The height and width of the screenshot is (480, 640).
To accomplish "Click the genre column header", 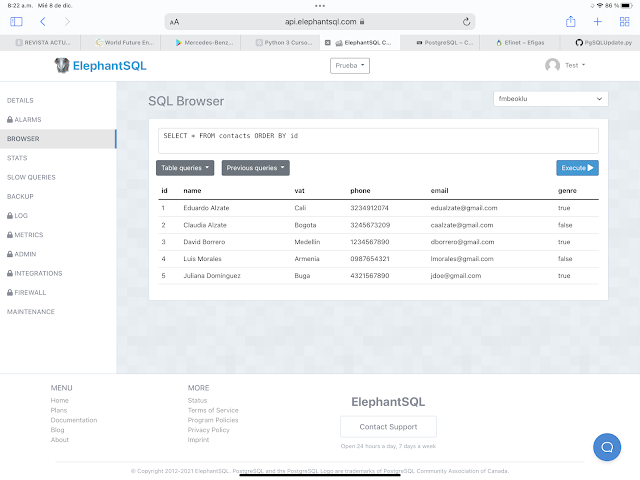I will tap(567, 191).
